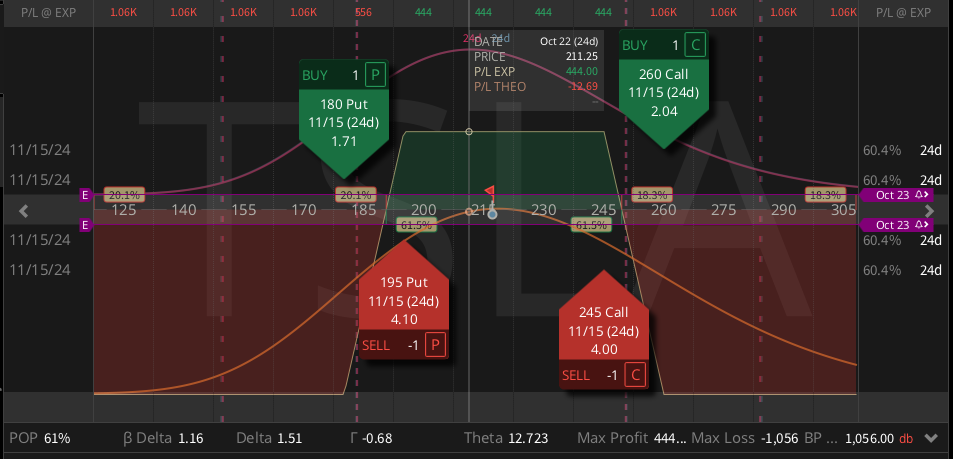Select the upper purple E expiration marker
The width and height of the screenshot is (953, 459).
(x=85, y=195)
